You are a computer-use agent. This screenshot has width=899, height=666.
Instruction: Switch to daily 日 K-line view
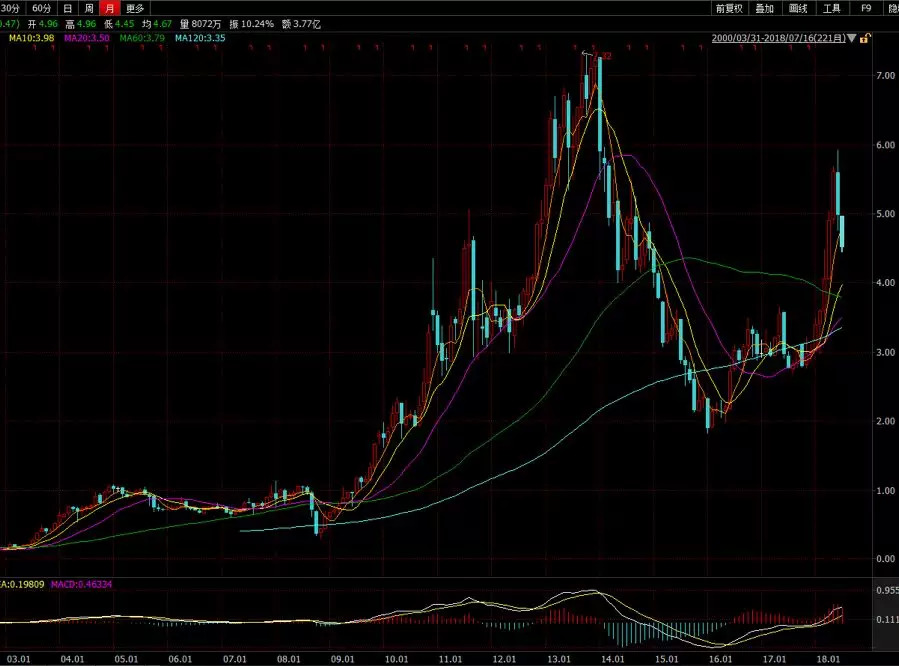68,8
